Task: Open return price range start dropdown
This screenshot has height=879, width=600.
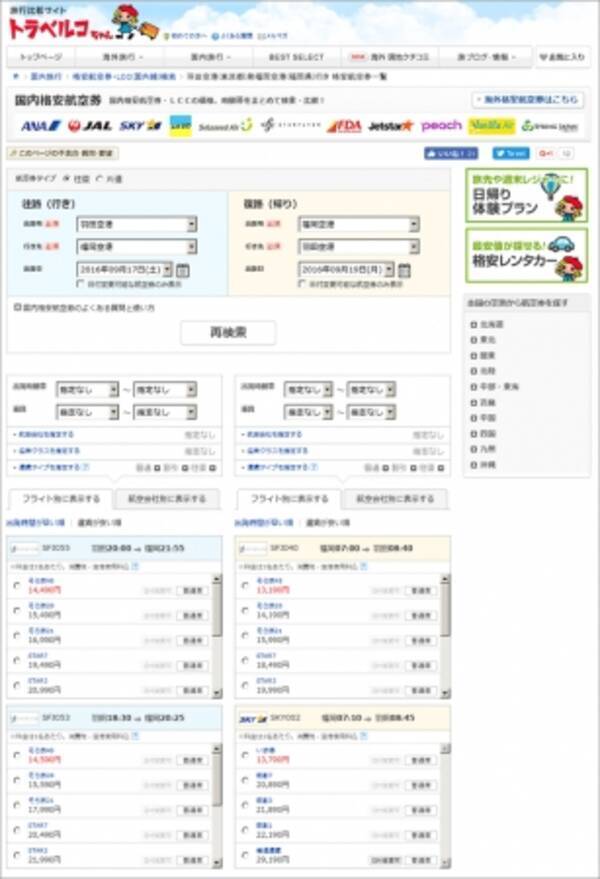Action: coord(308,413)
